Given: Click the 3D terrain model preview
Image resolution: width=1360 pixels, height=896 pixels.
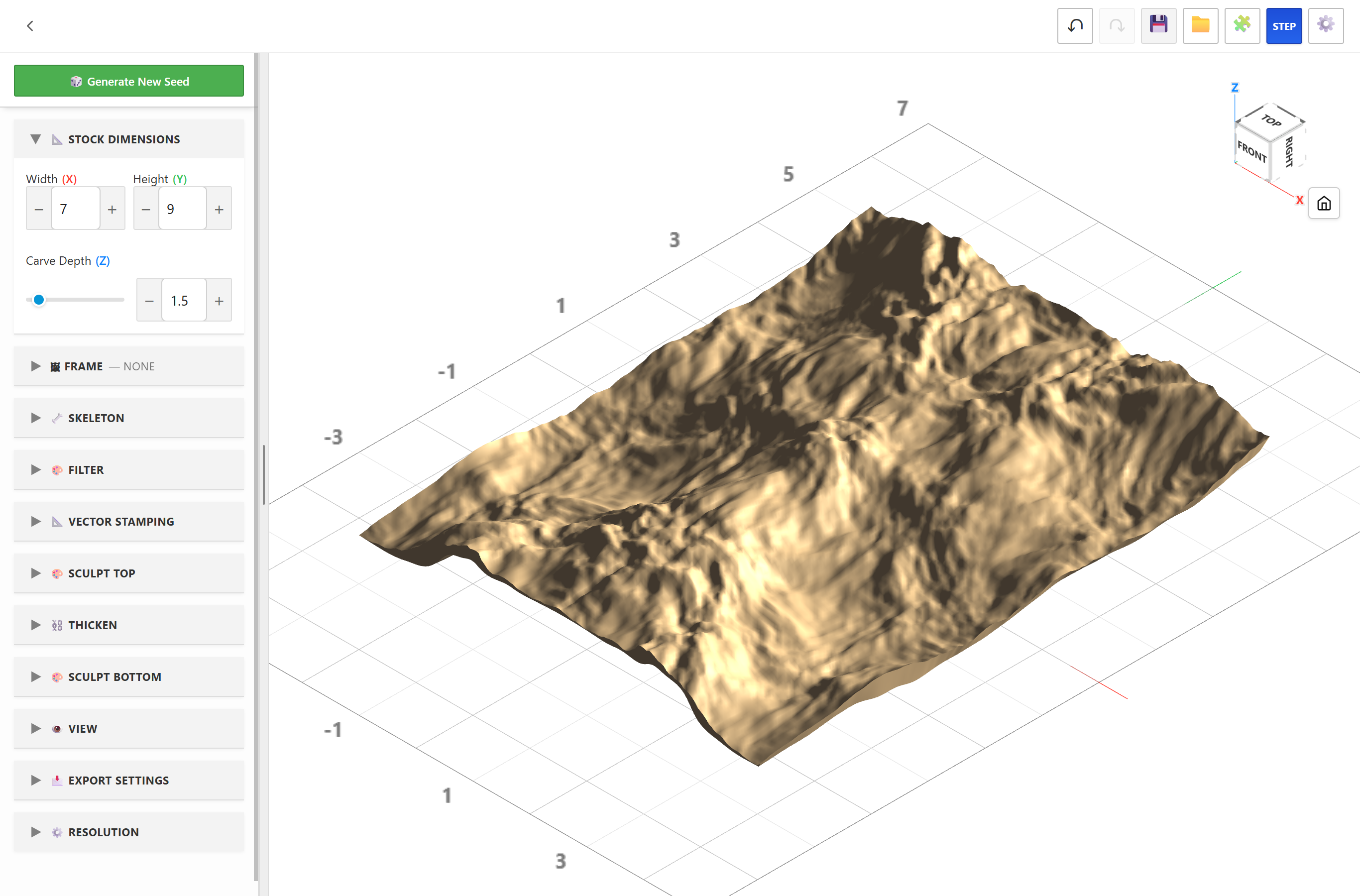Looking at the screenshot, I should 814,486.
